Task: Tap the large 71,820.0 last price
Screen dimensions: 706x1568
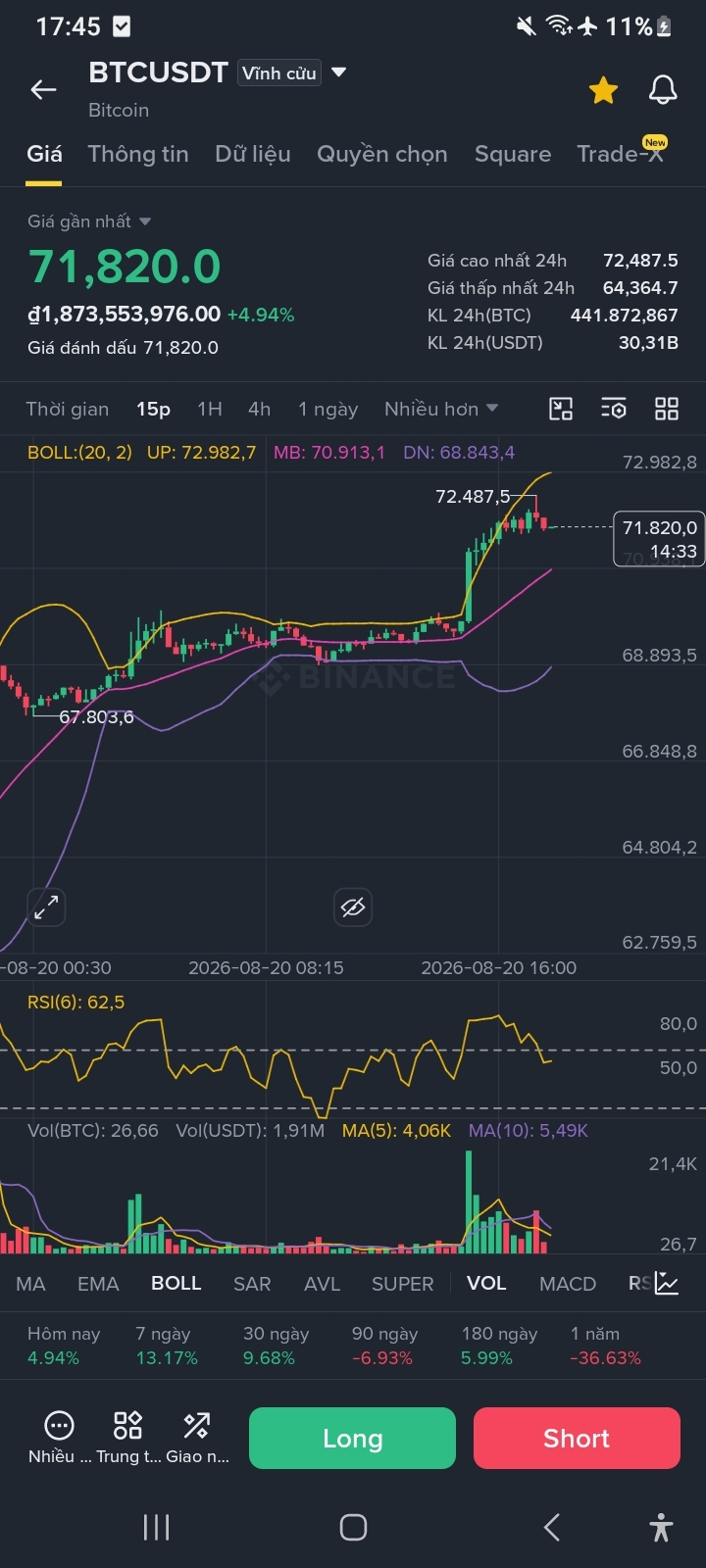Action: pyautogui.click(x=125, y=267)
